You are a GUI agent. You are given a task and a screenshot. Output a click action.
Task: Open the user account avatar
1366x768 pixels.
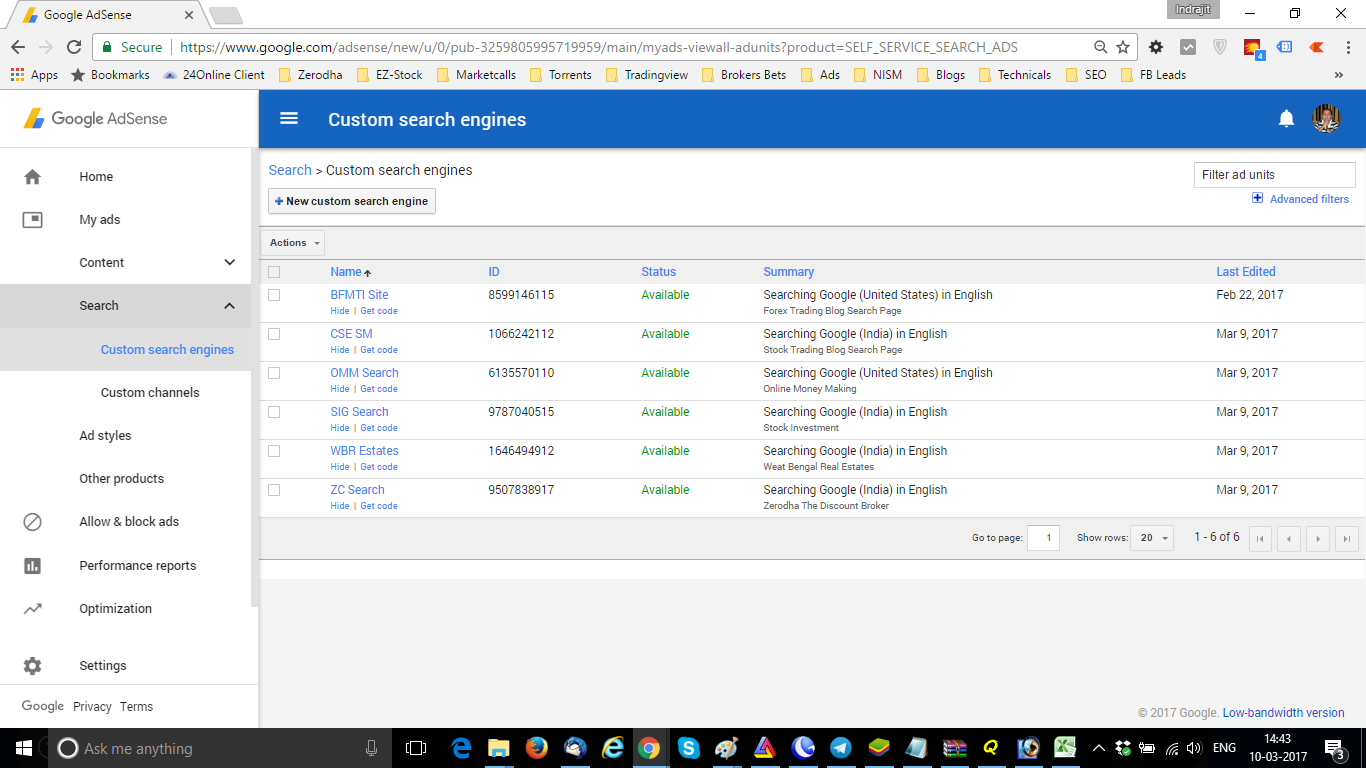coord(1326,119)
